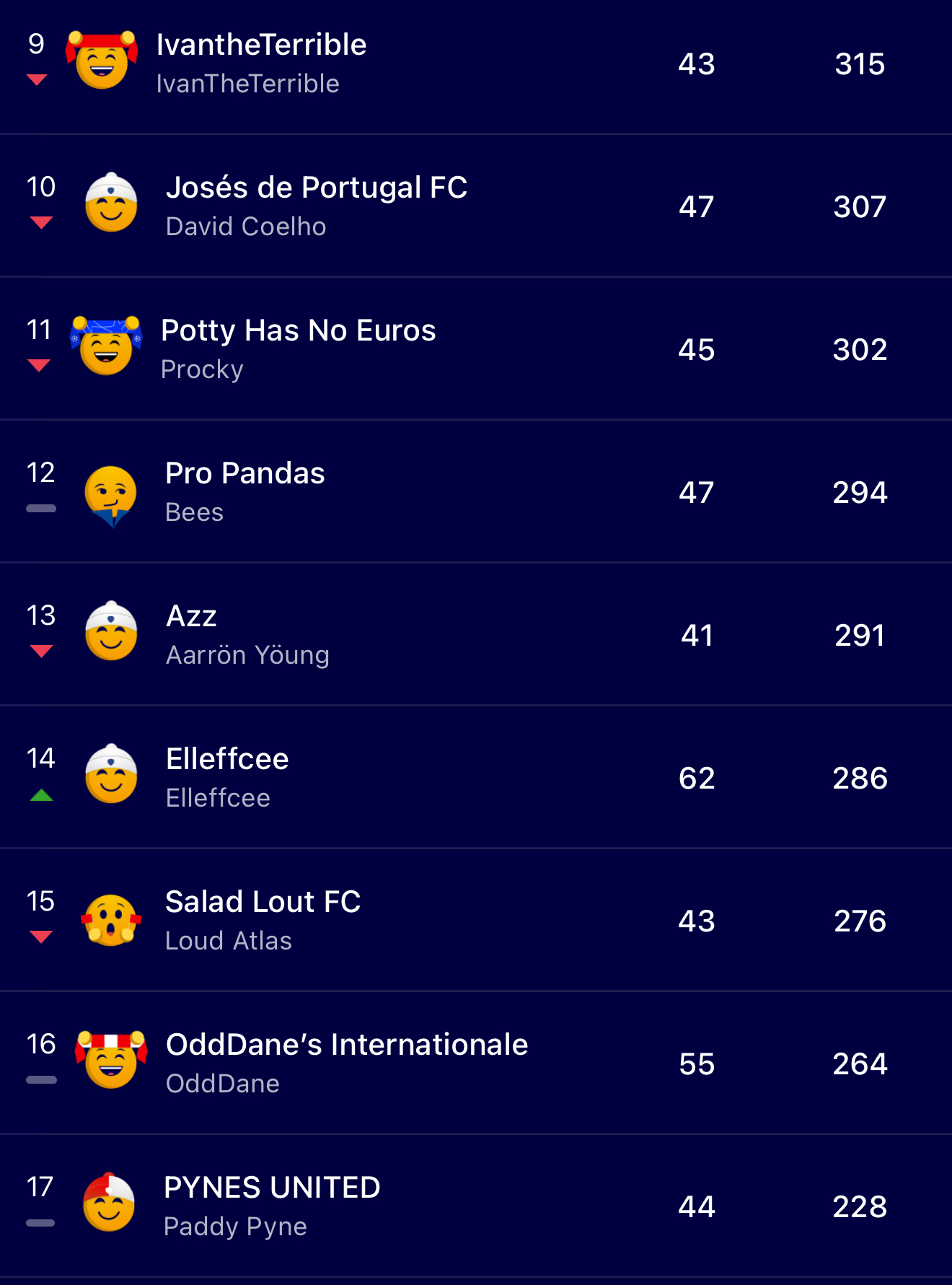Click Potty Has No Euros blue scarf avatar
Screen dimensions: 952x1285
click(x=106, y=347)
